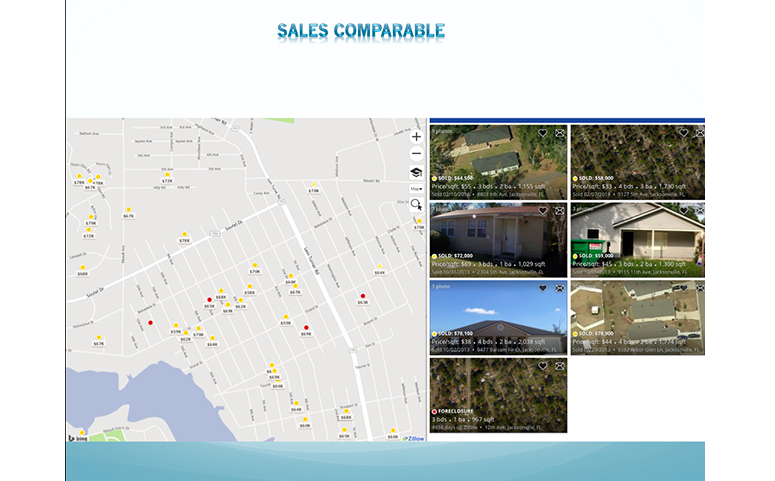Open the Zillow logo link on map
This screenshot has width=775, height=481.
click(414, 437)
